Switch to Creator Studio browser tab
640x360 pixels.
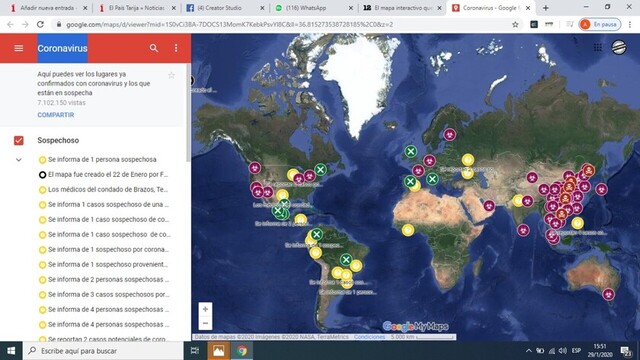pos(224,8)
